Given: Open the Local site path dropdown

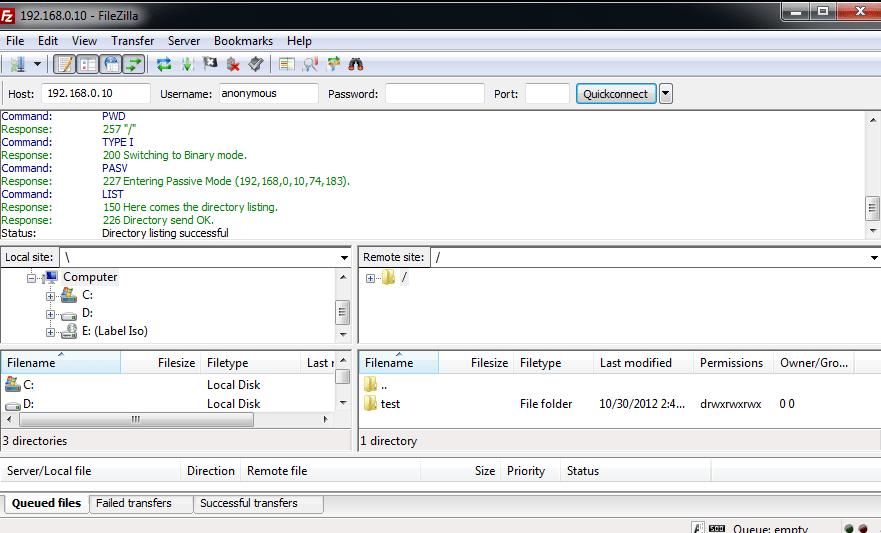Looking at the screenshot, I should coord(344,258).
